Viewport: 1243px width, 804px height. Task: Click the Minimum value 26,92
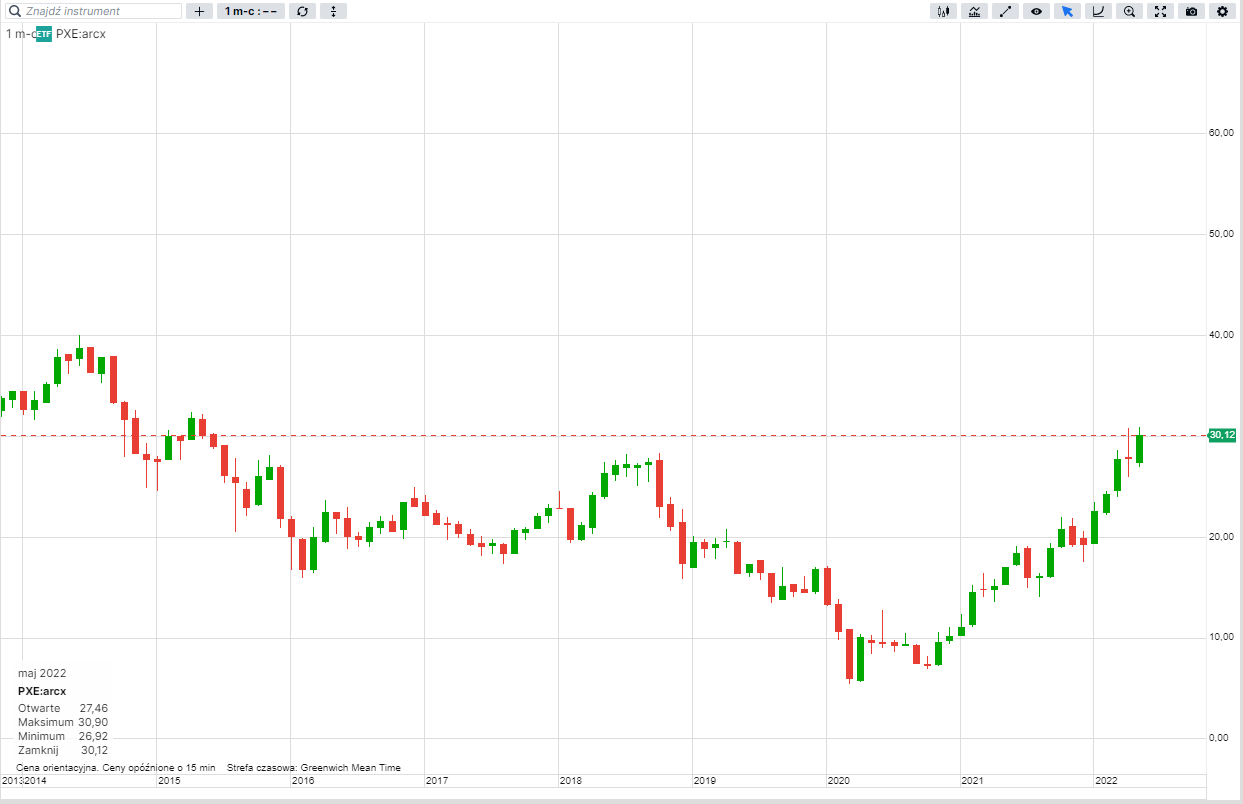93,736
